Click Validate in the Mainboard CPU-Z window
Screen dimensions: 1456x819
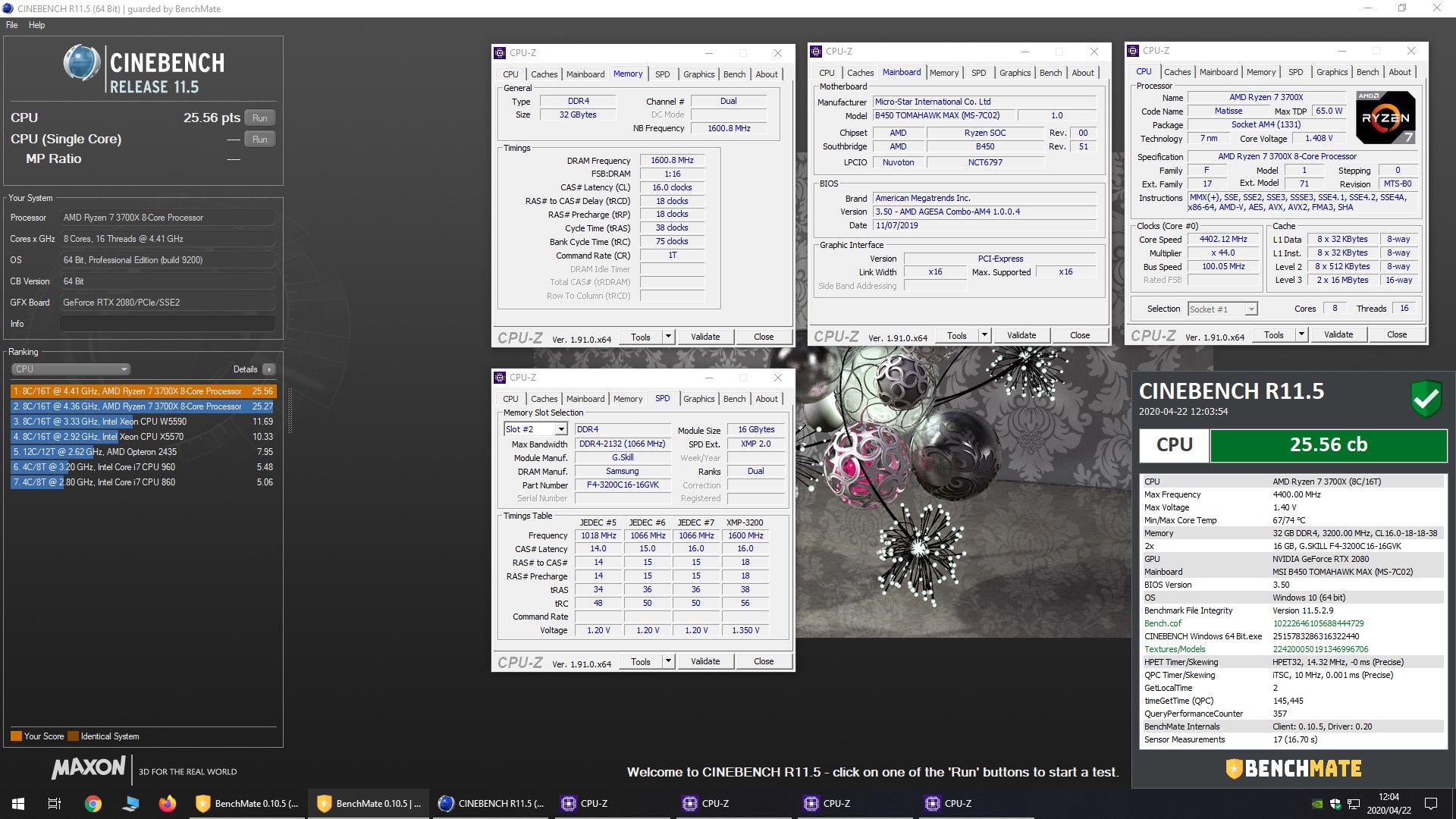(1021, 335)
